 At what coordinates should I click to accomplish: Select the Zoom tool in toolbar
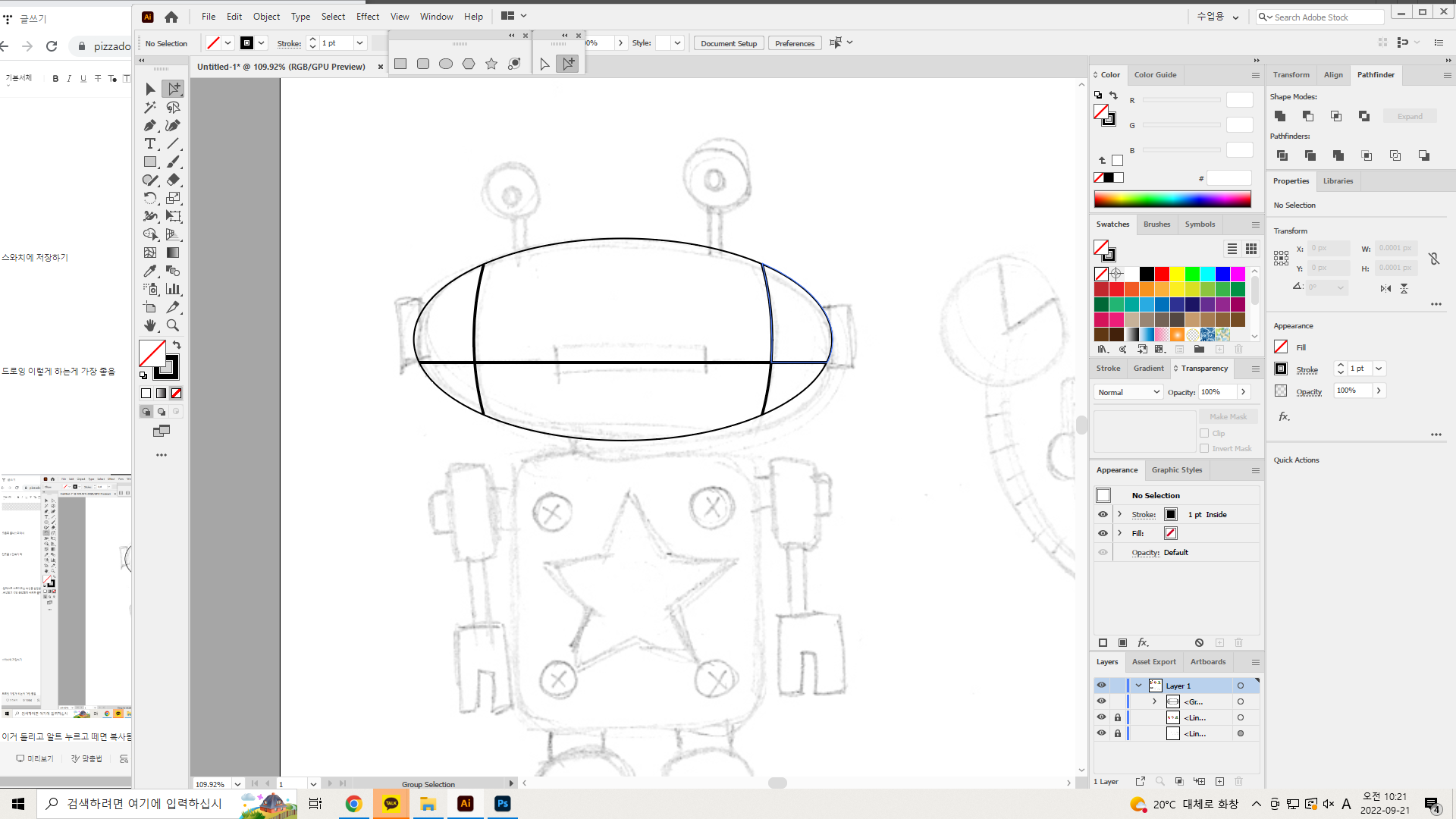(x=174, y=325)
